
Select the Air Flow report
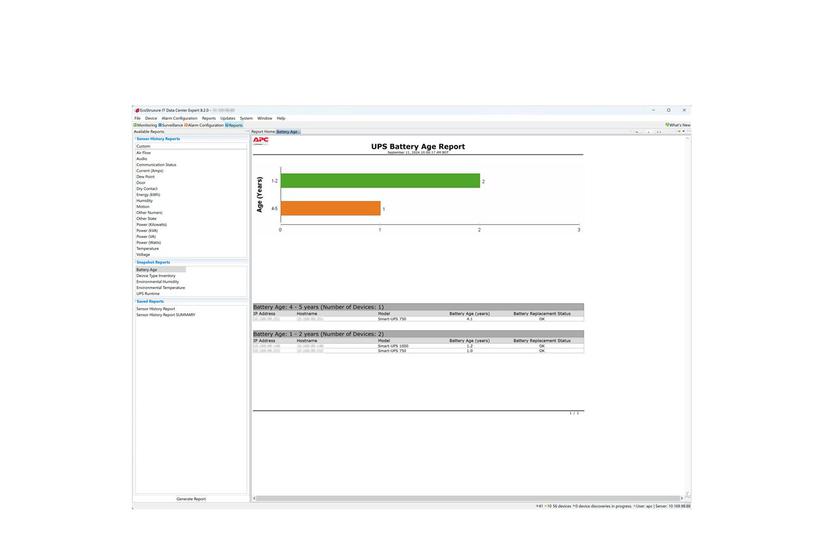coord(143,153)
